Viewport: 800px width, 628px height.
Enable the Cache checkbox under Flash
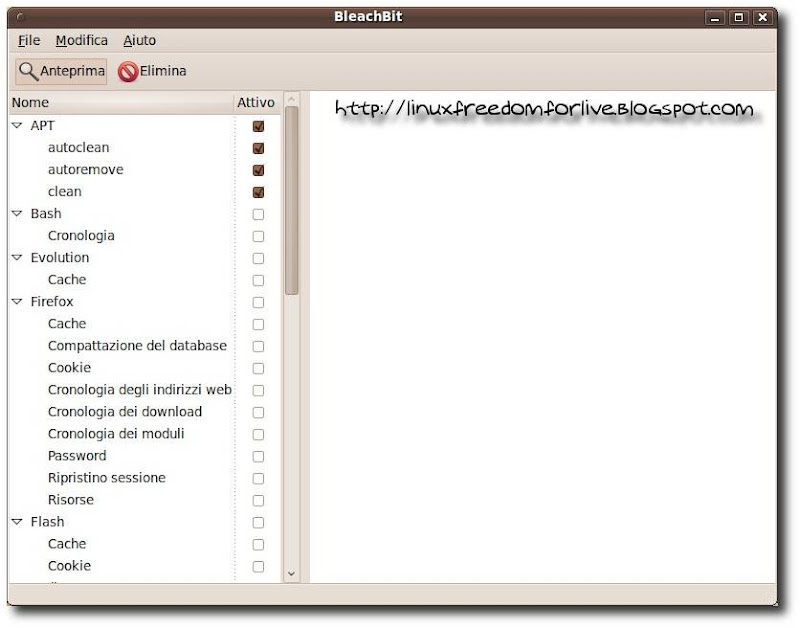tap(257, 543)
